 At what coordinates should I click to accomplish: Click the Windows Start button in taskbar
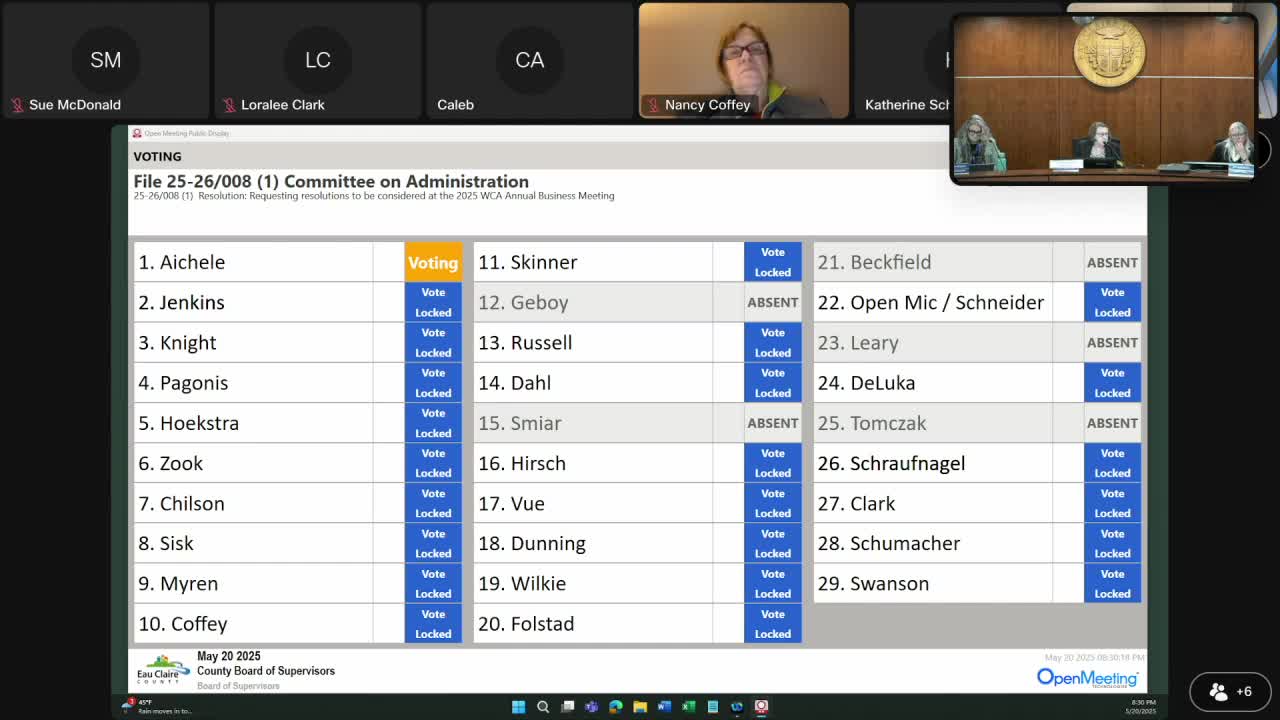[518, 707]
